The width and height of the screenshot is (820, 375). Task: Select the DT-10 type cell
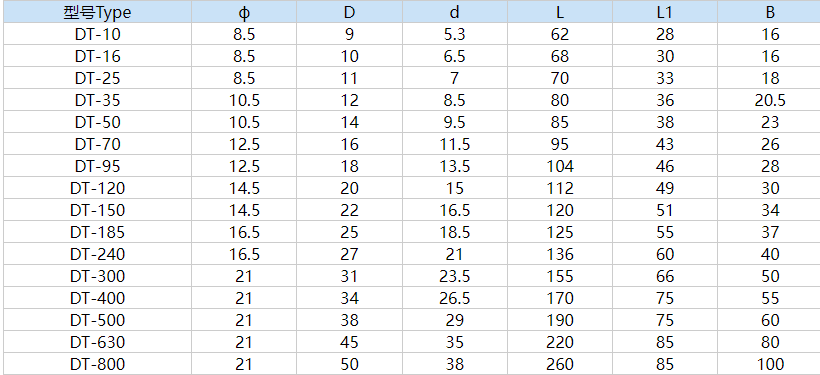coord(97,35)
